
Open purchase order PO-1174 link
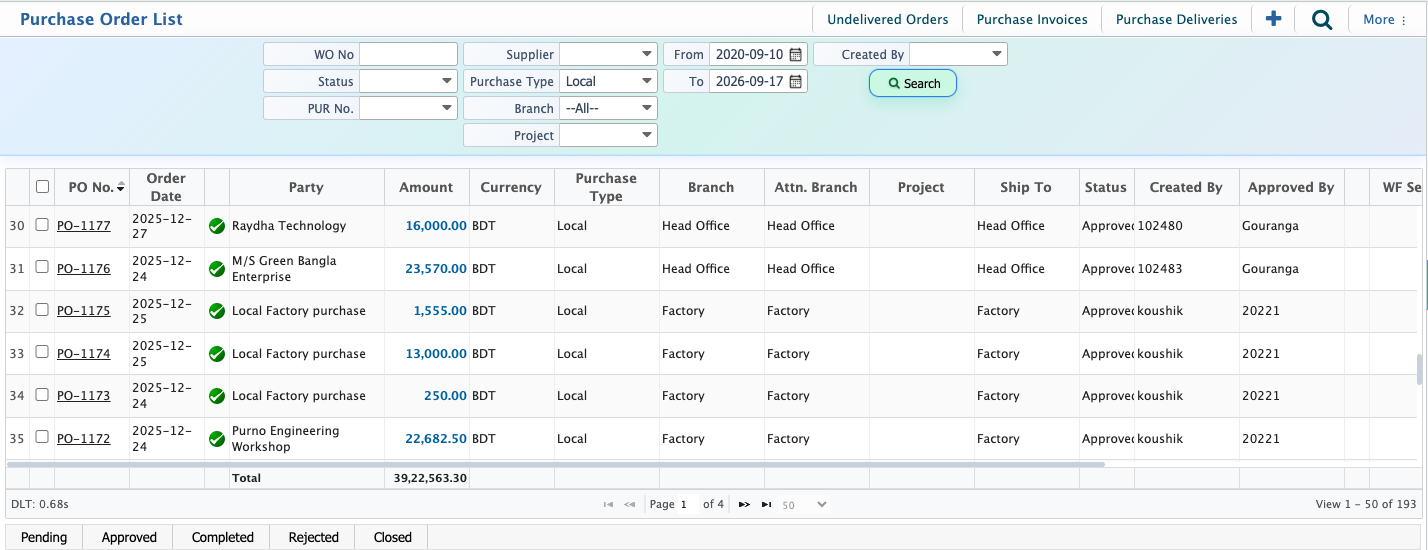tap(83, 354)
